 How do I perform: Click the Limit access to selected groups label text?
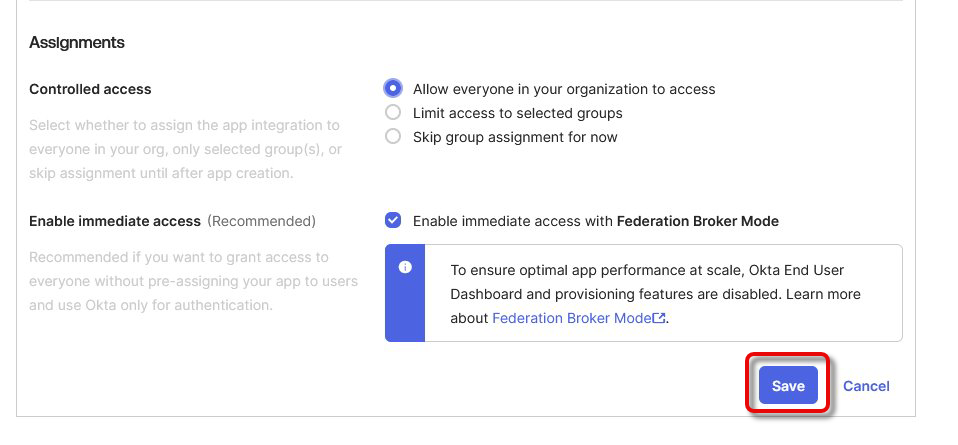click(517, 113)
